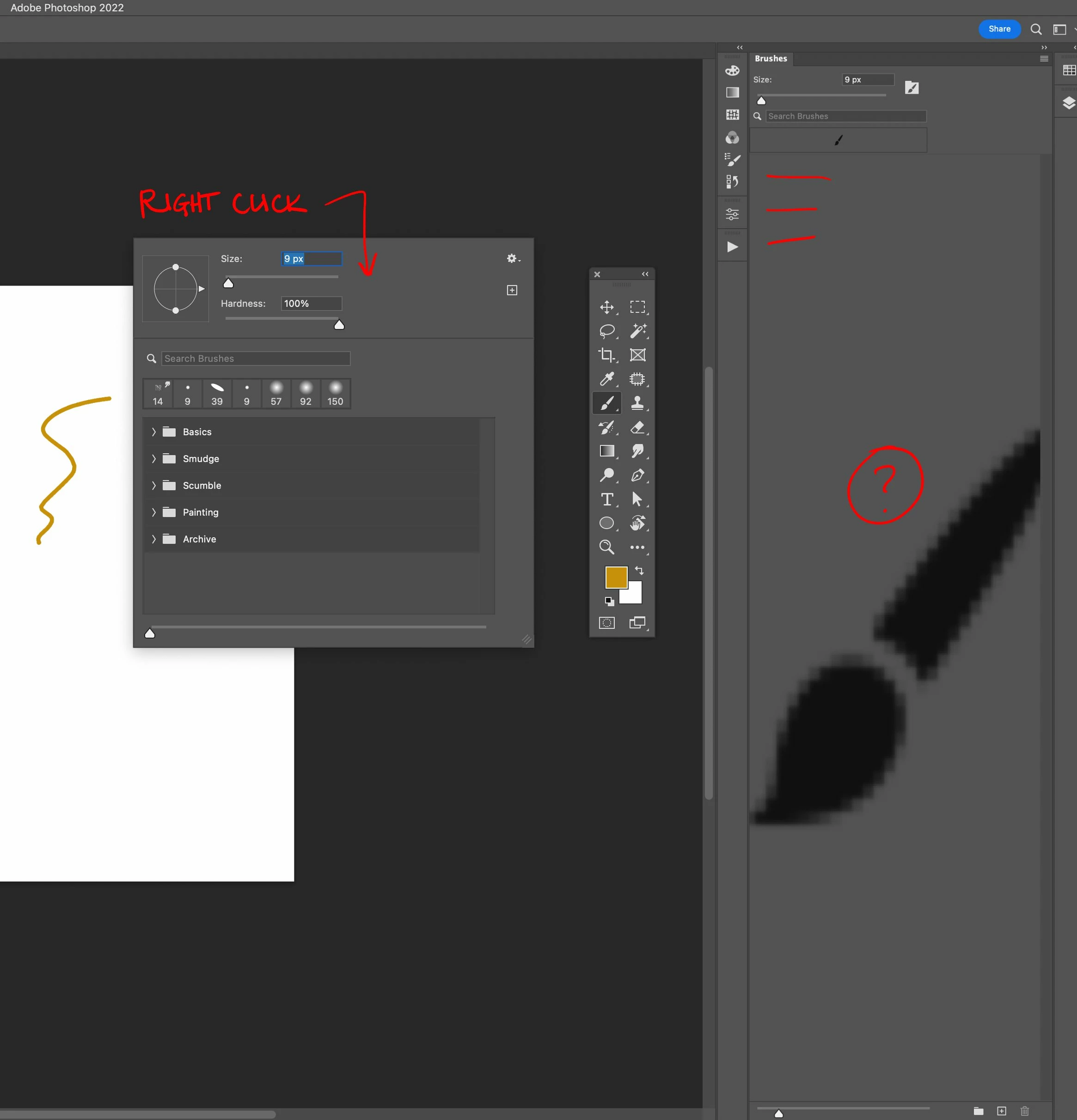The image size is (1077, 1120).
Task: Expand the Painting brush folder
Action: pyautogui.click(x=154, y=512)
